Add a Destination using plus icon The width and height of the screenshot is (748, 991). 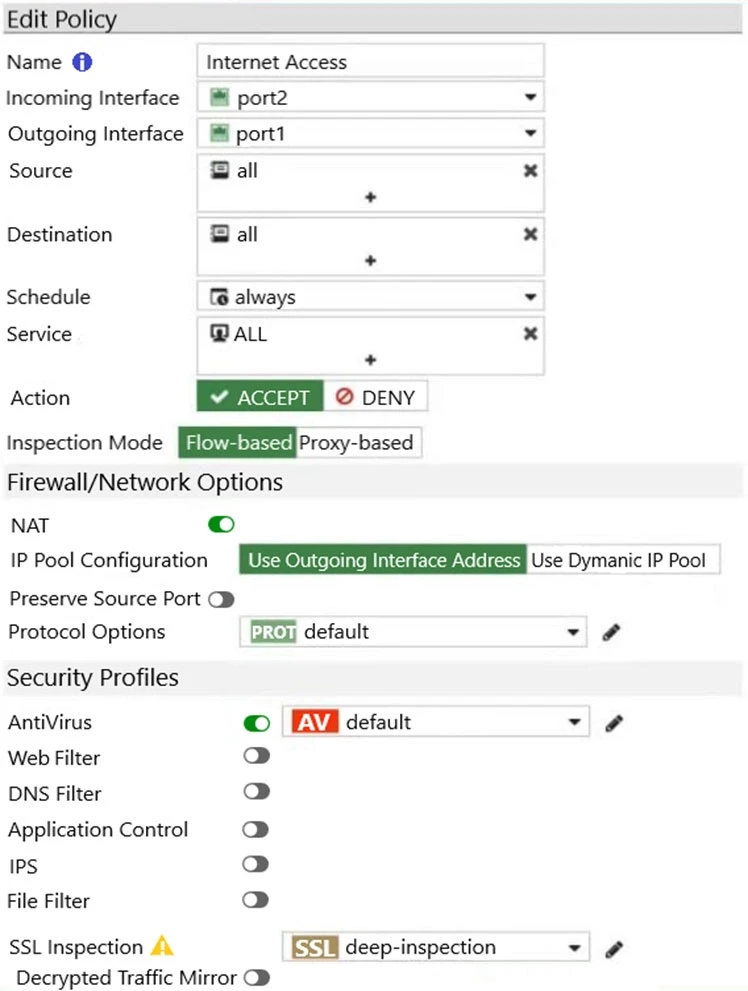pyautogui.click(x=370, y=261)
